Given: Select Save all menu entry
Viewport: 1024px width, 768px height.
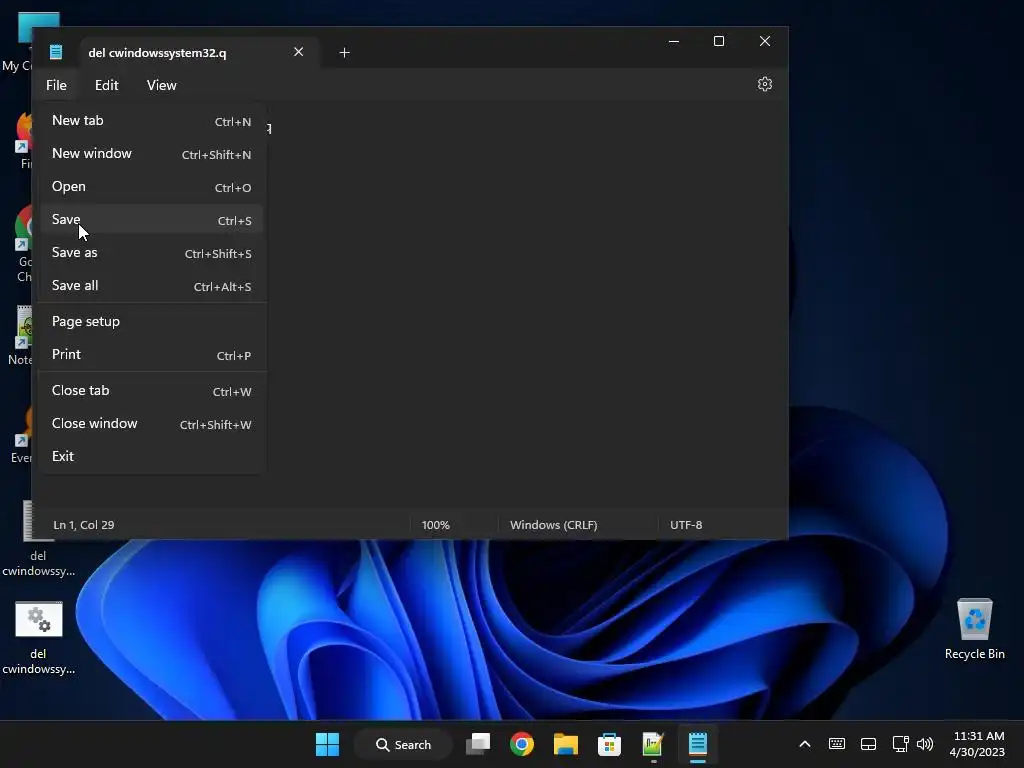Looking at the screenshot, I should (x=152, y=286).
